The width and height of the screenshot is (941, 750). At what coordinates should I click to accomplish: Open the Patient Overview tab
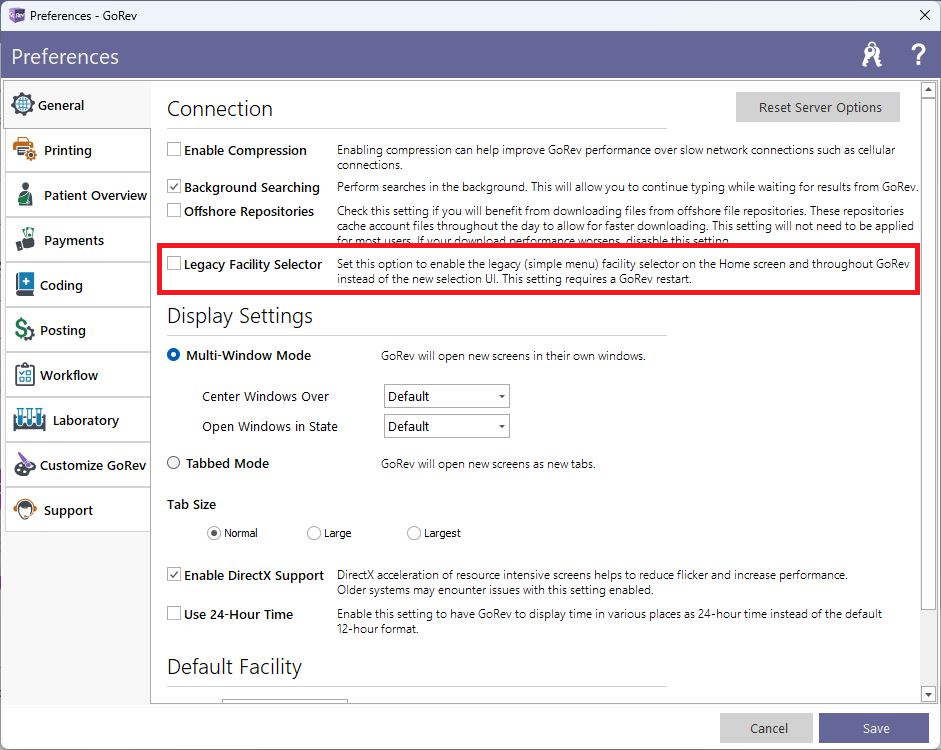click(77, 194)
